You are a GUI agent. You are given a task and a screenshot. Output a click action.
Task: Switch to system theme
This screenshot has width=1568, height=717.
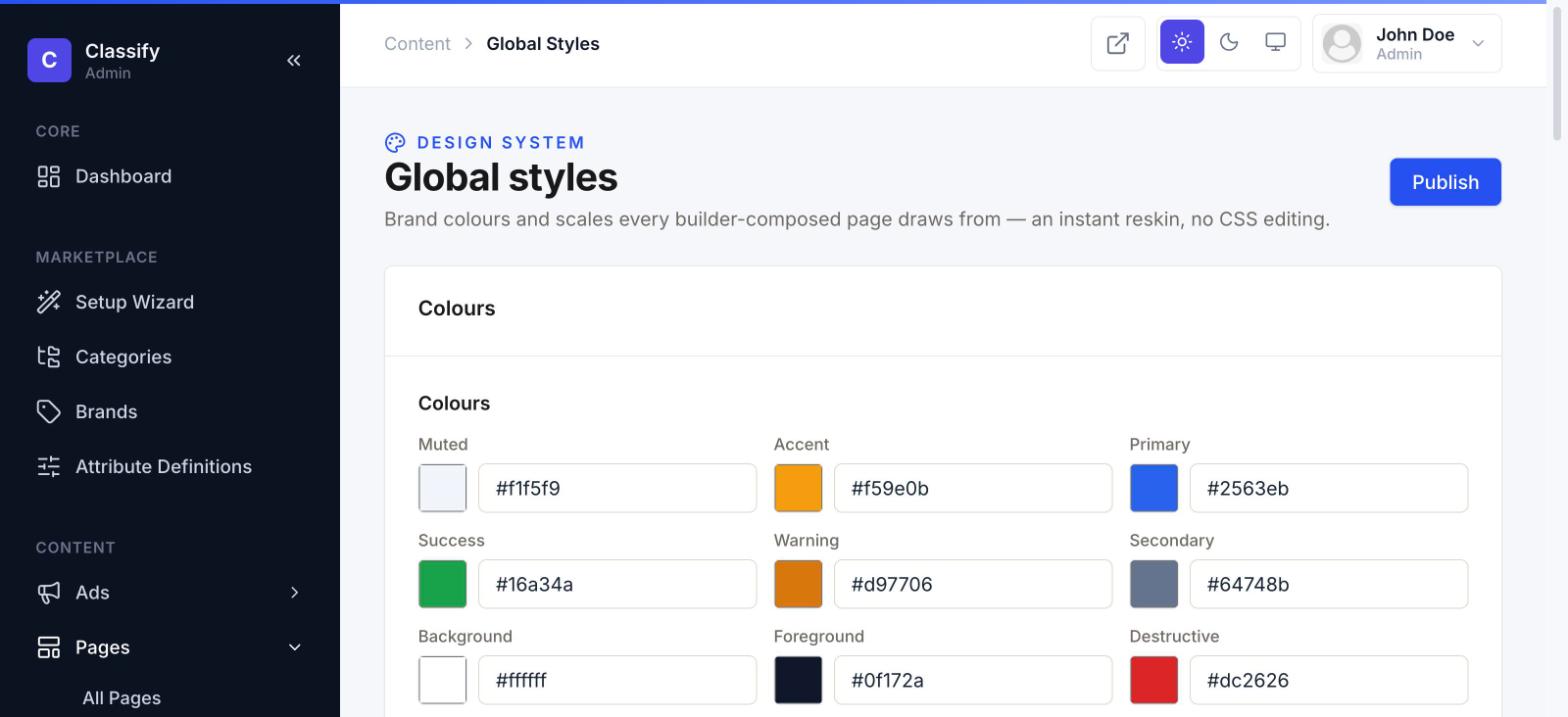1275,42
